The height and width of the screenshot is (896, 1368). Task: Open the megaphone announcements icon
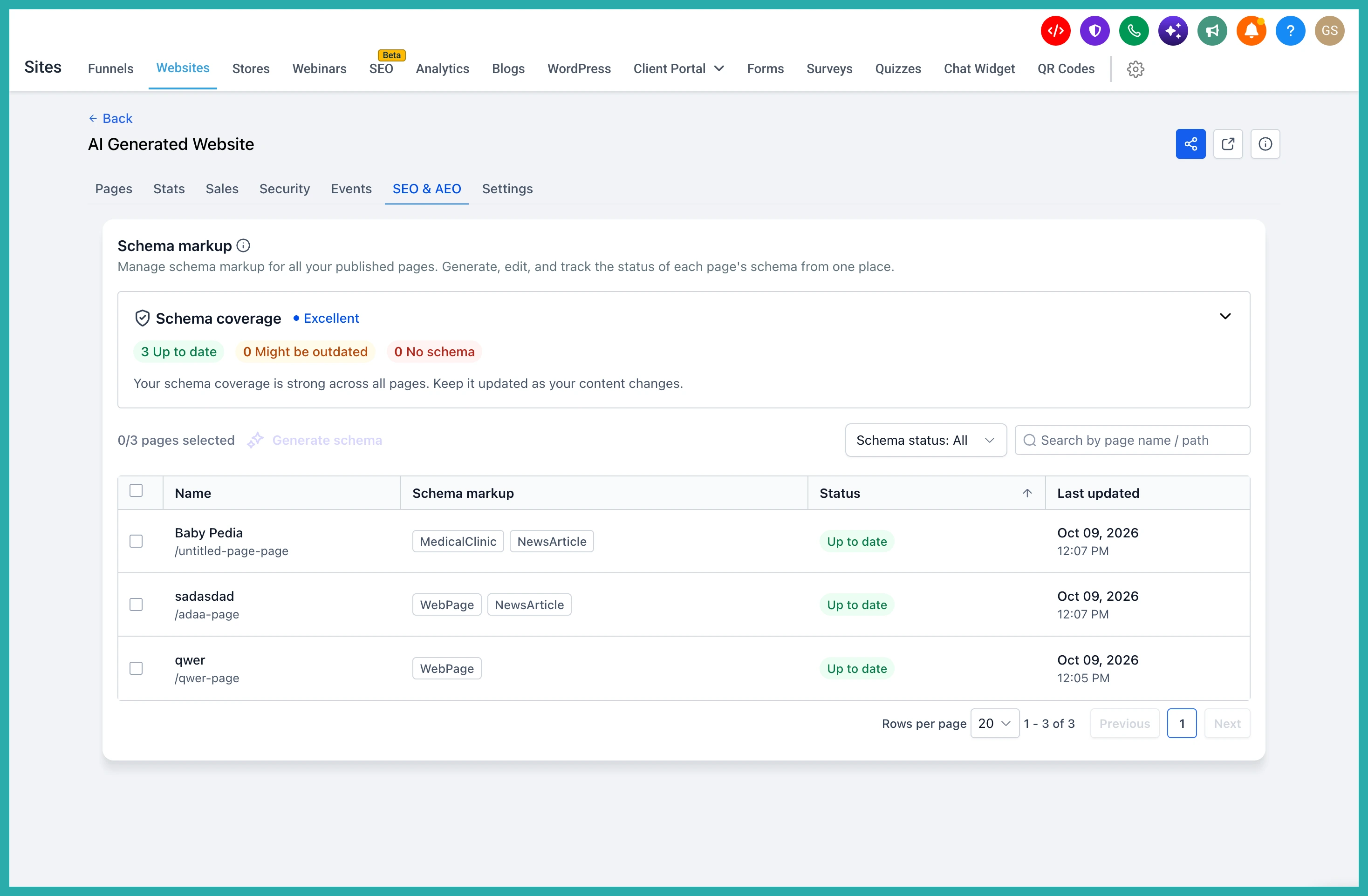coord(1211,30)
